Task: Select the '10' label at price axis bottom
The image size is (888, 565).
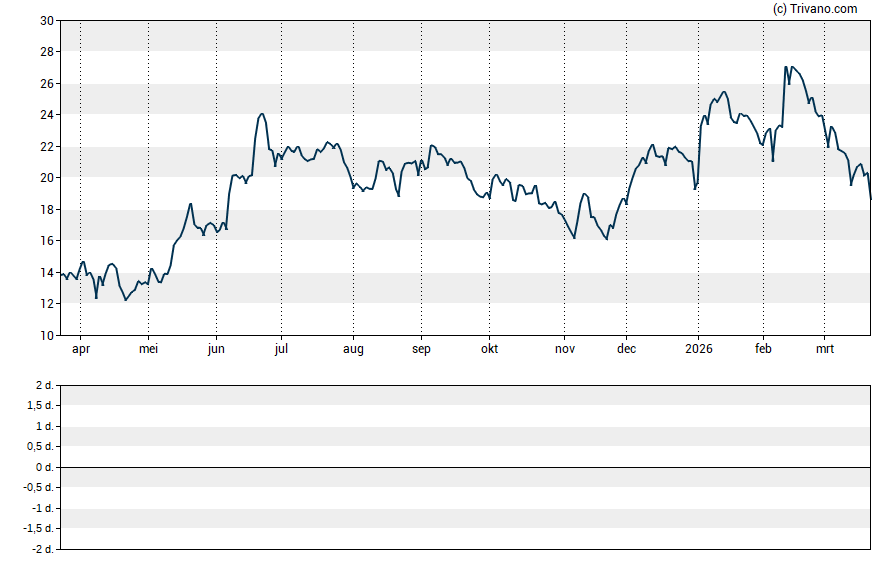Action: tap(48, 336)
